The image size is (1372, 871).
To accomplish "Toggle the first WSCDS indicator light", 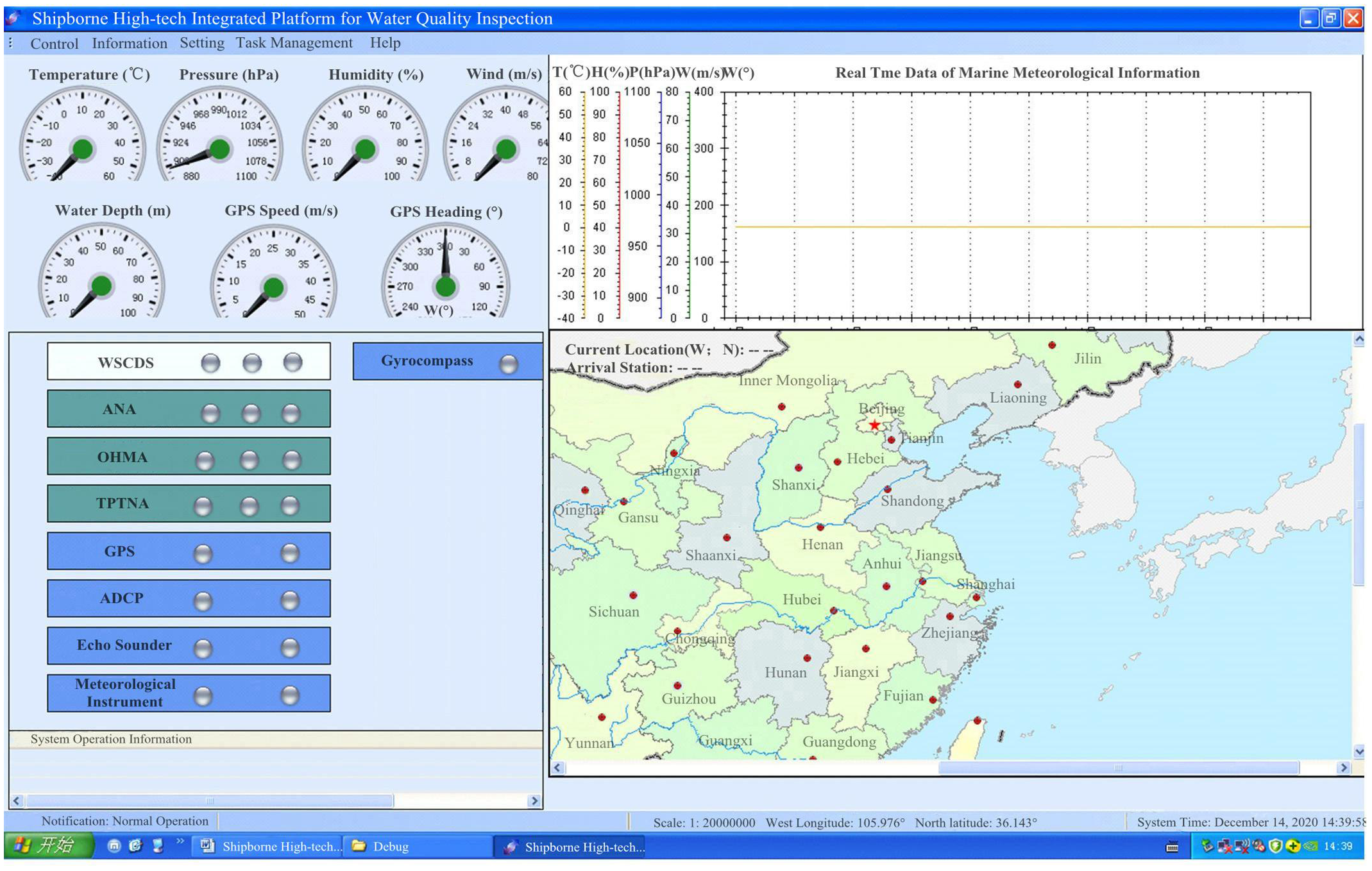I will coord(210,363).
